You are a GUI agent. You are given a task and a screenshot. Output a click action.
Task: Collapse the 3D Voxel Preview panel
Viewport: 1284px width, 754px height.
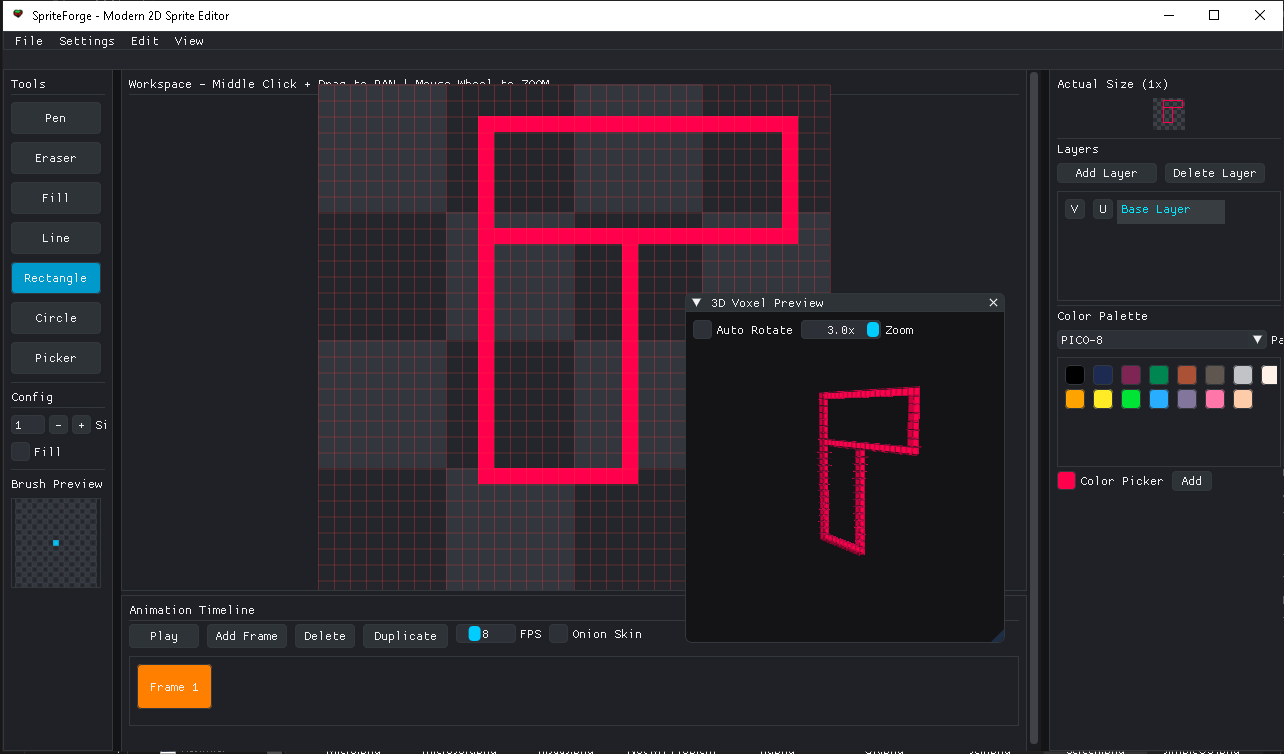697,303
